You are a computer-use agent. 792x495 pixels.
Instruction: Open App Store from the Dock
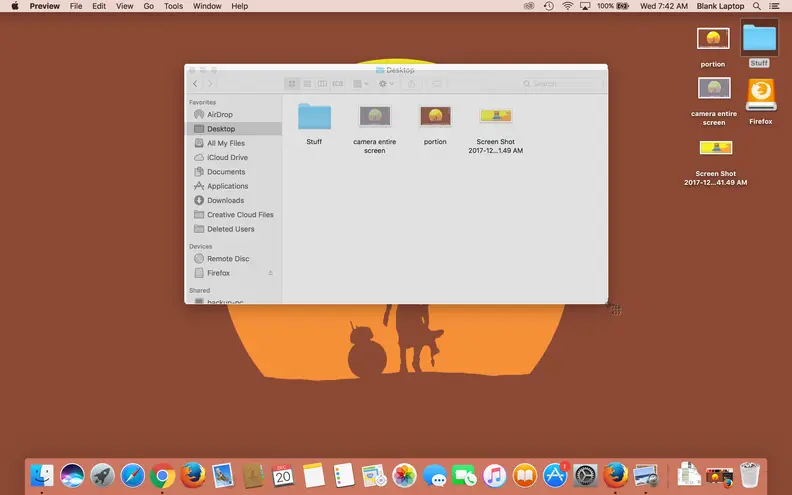[555, 475]
